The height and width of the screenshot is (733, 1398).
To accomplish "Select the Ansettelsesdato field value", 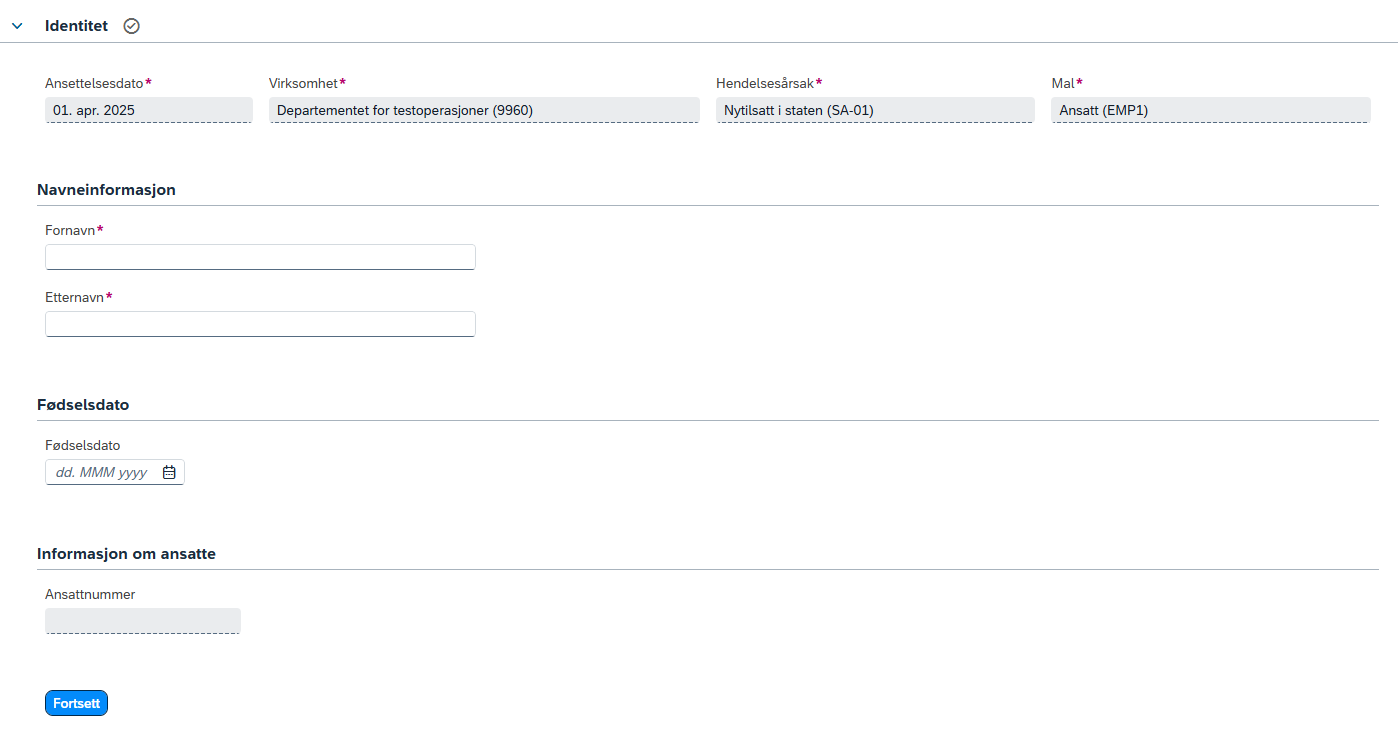I will (x=149, y=110).
